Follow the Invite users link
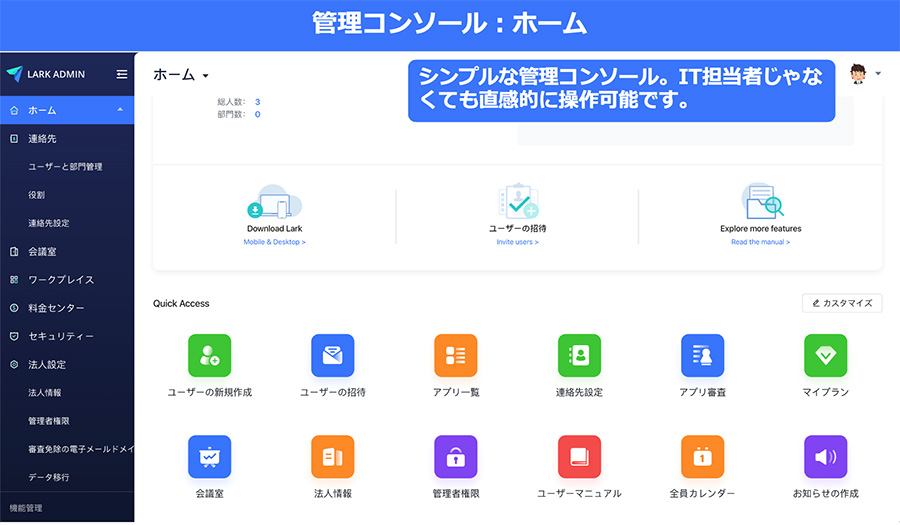Image resolution: width=900 pixels, height=525 pixels. tap(518, 242)
